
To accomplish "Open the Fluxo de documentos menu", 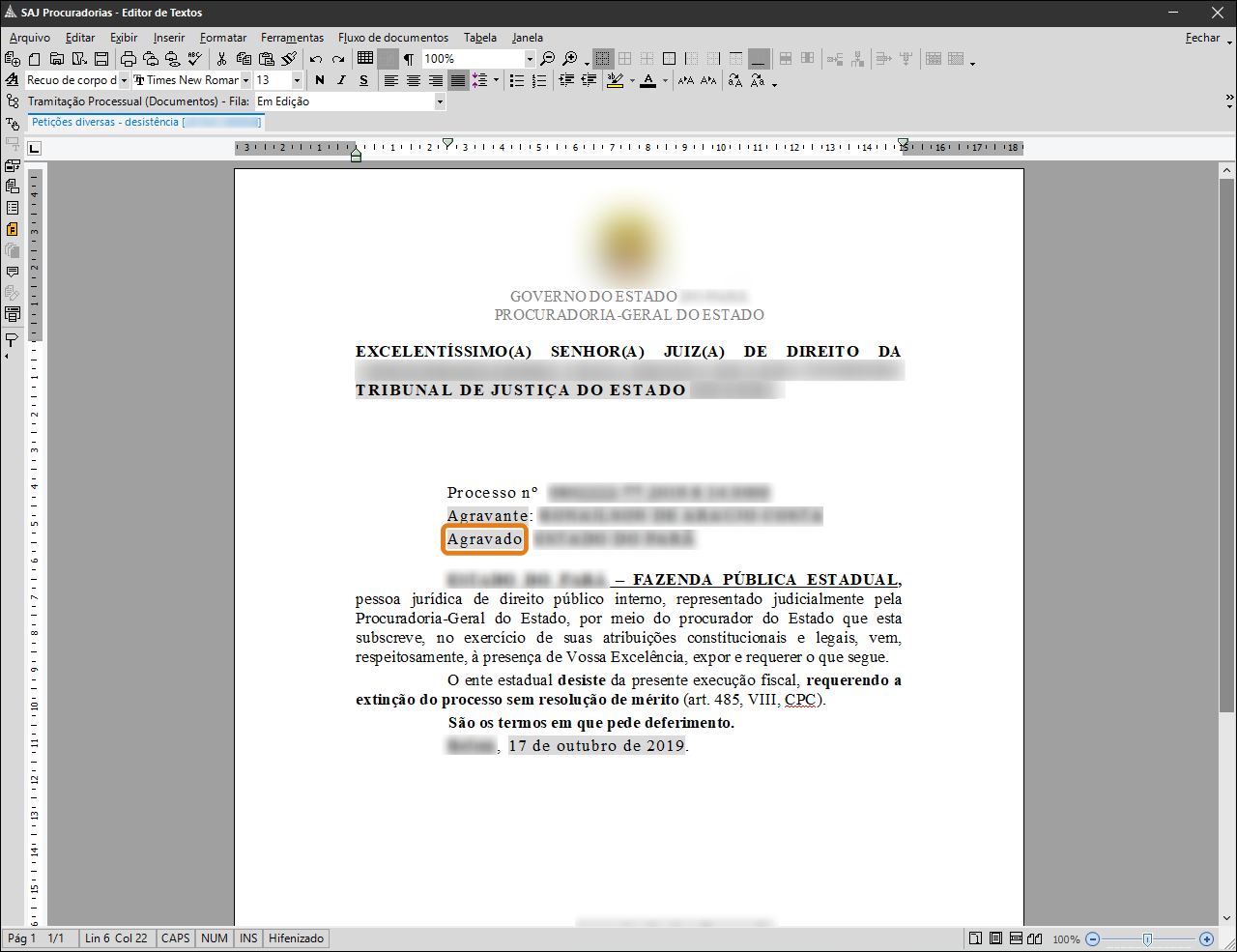I will click(x=392, y=38).
